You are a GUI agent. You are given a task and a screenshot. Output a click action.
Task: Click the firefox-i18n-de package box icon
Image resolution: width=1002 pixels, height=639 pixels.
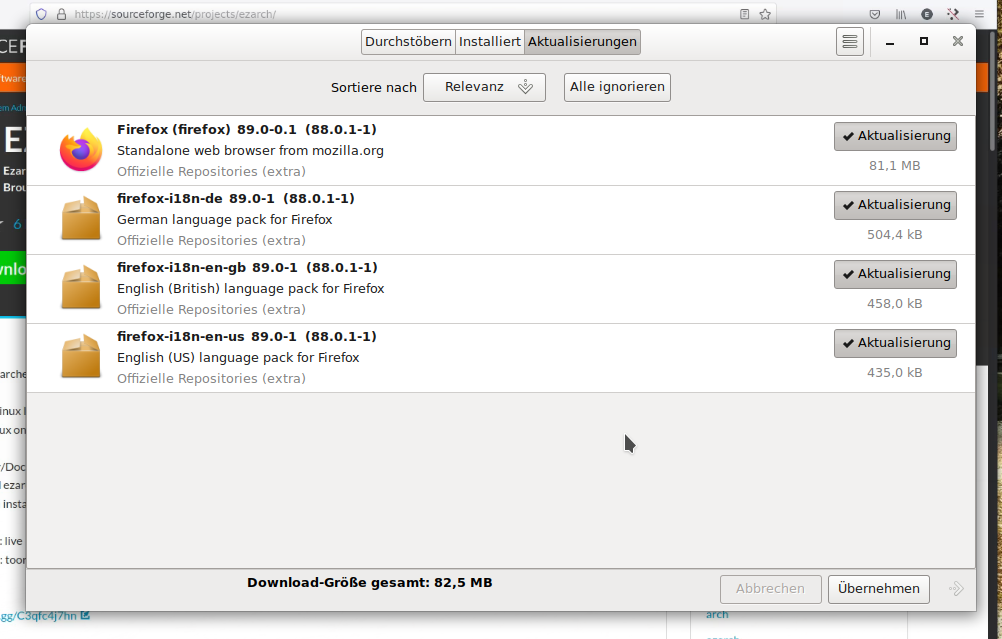pos(81,219)
